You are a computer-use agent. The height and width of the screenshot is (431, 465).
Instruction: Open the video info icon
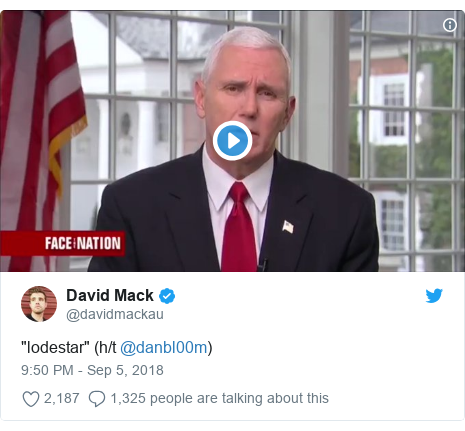450,25
